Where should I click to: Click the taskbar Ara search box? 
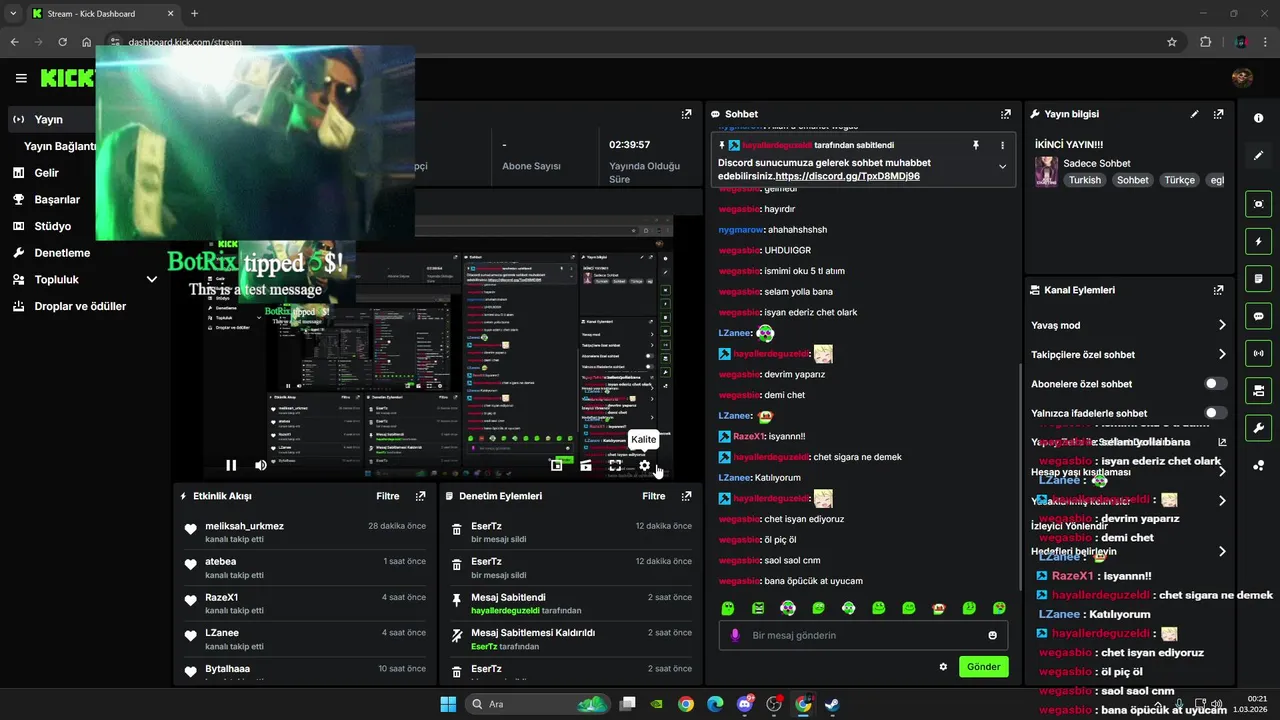pyautogui.click(x=539, y=704)
